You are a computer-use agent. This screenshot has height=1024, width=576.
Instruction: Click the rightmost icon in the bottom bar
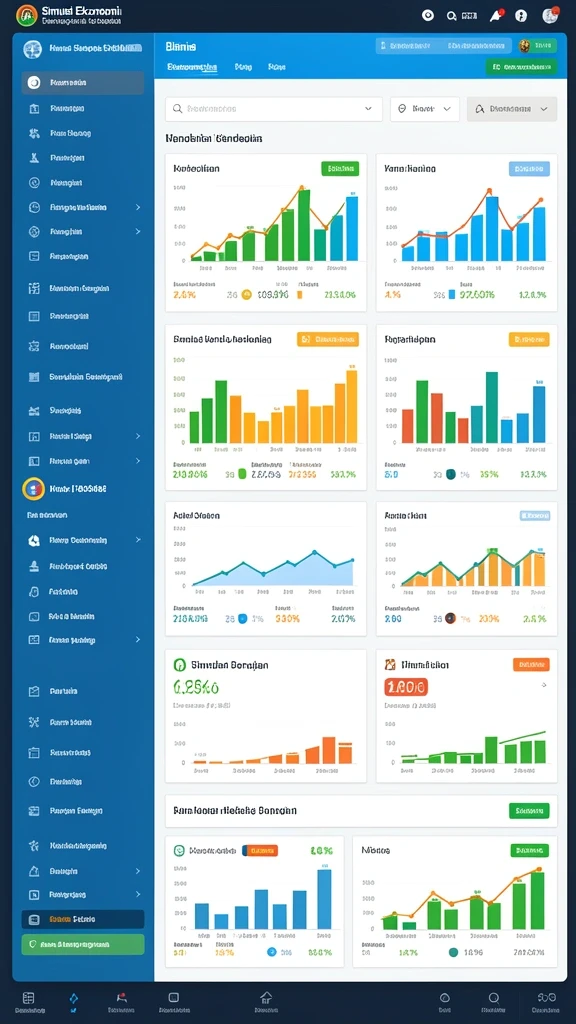[x=545, y=997]
